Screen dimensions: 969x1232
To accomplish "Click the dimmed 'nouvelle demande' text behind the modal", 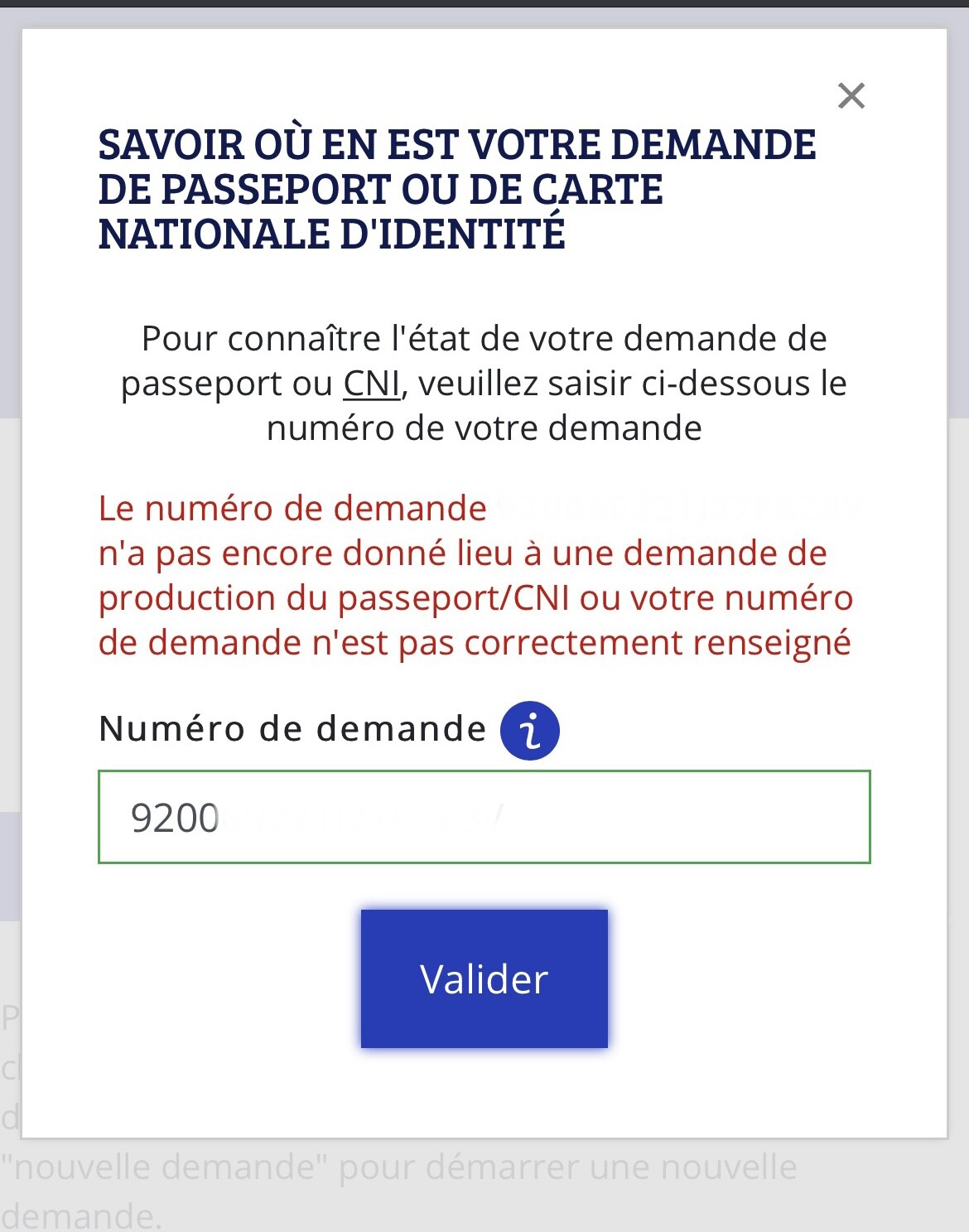I will [x=163, y=1167].
